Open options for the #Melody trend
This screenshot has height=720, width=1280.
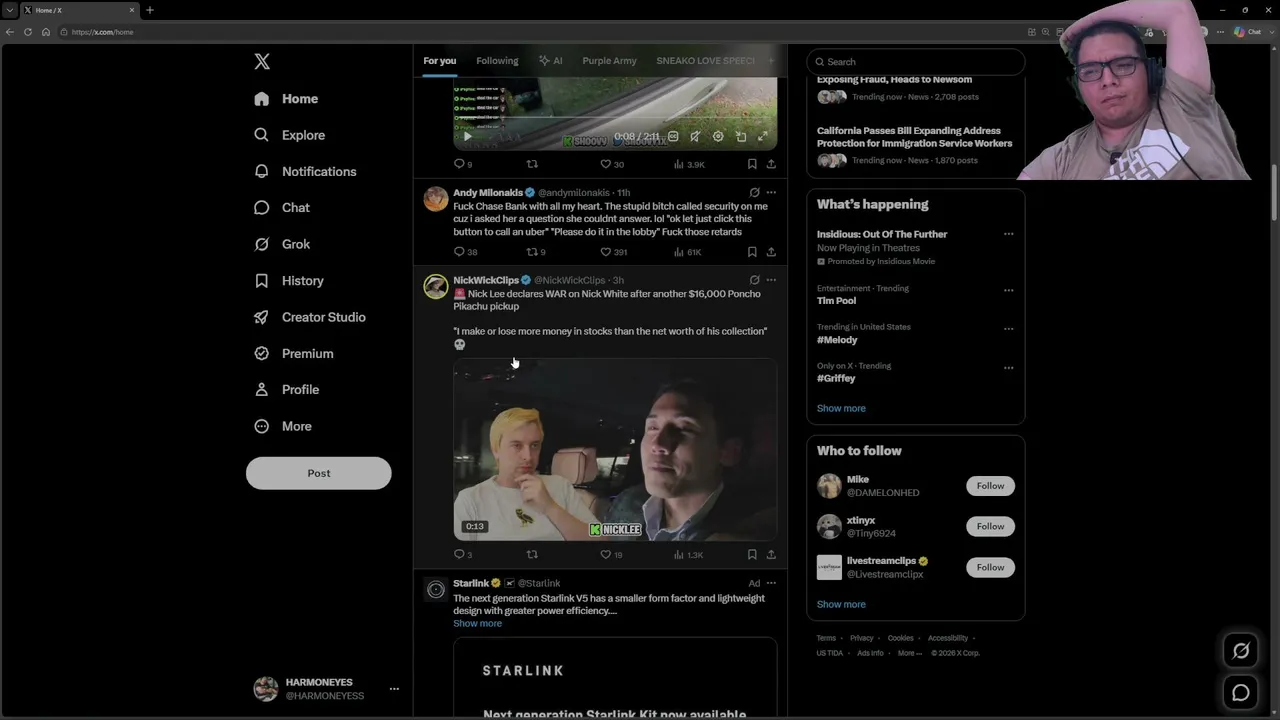[1008, 328]
